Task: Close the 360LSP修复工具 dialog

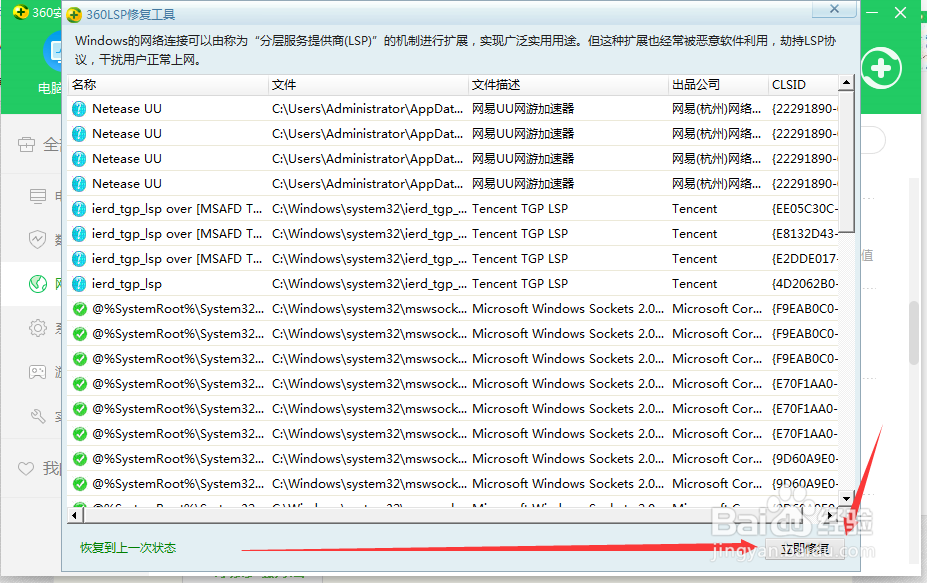Action: point(834,9)
